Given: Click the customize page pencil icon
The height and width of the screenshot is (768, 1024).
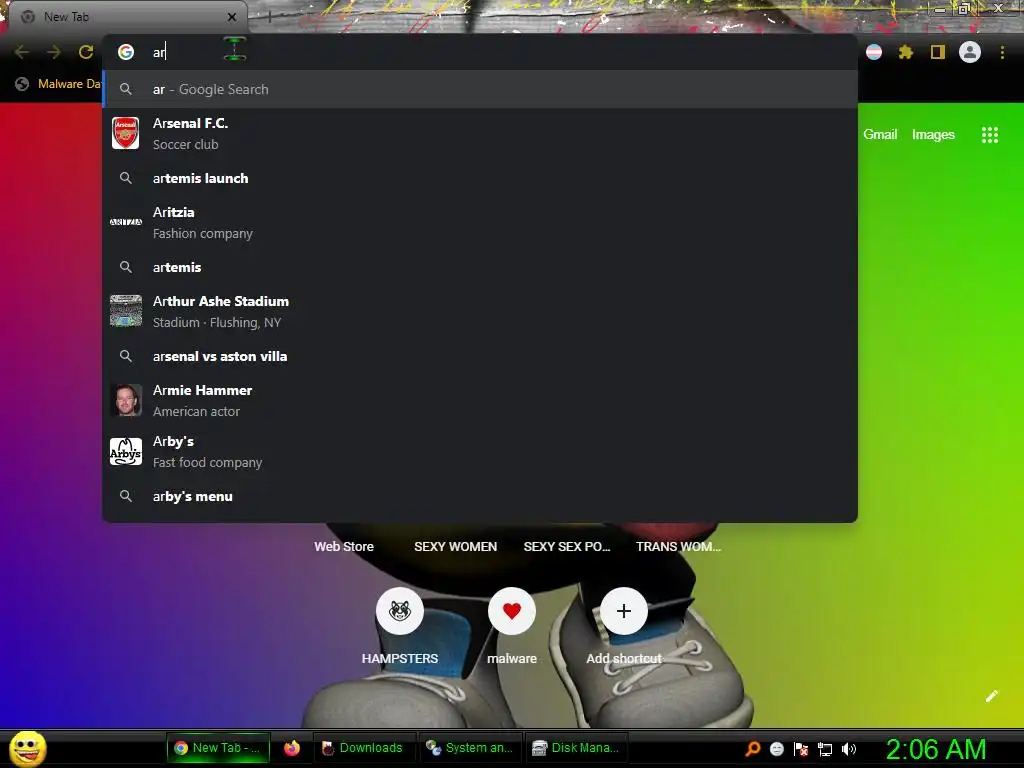Looking at the screenshot, I should click(991, 696).
